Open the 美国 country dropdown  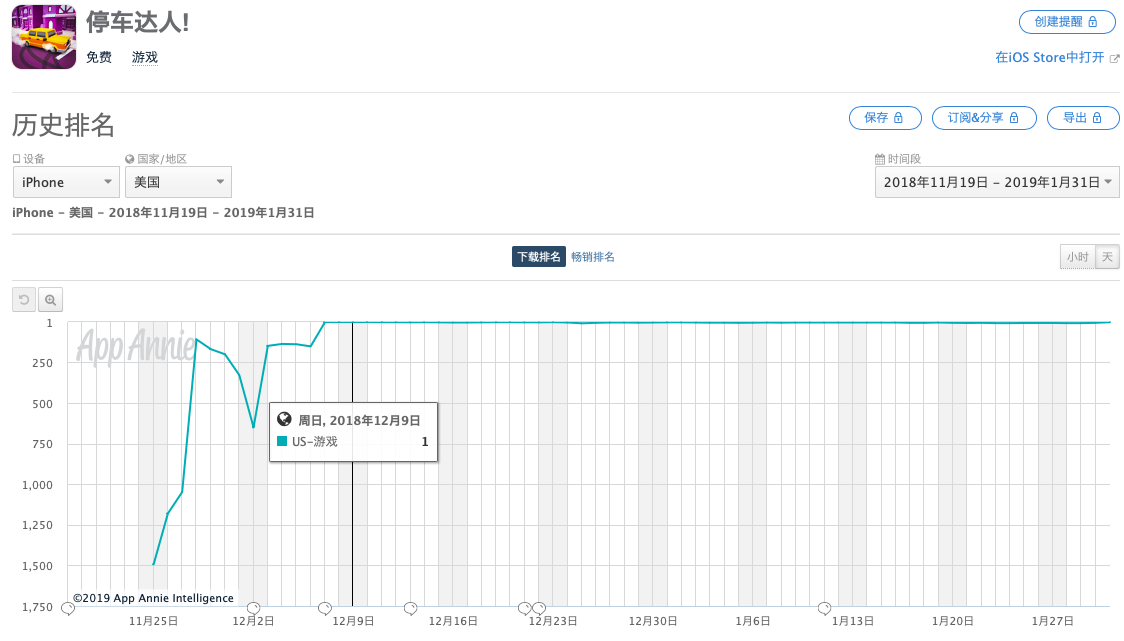[178, 182]
